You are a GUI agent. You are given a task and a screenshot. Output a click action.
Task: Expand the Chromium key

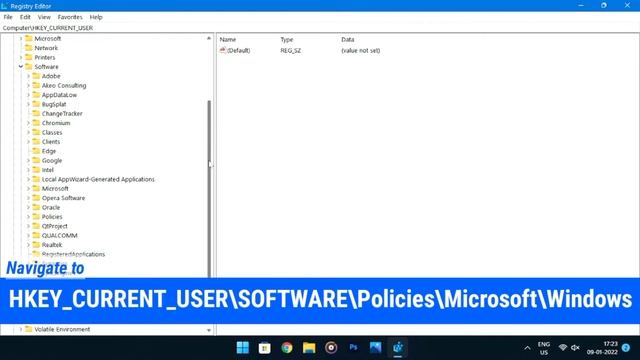click(x=28, y=123)
